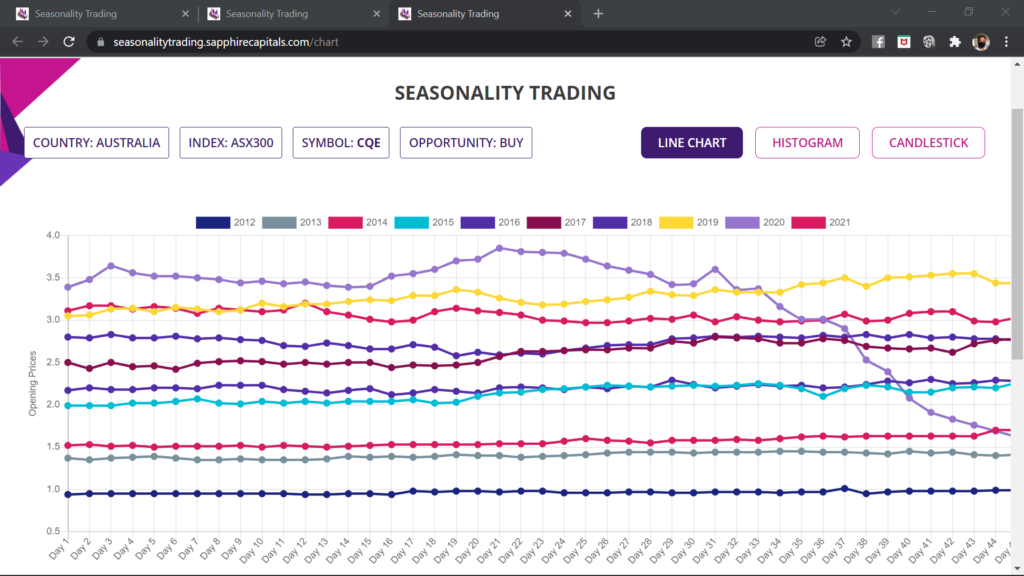Click the share page icon in address bar
Screen dimensions: 1024x576
pos(820,42)
